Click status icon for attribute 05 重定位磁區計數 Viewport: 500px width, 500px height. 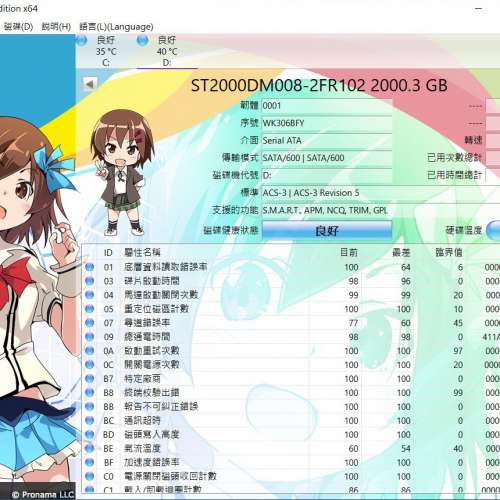(x=89, y=309)
